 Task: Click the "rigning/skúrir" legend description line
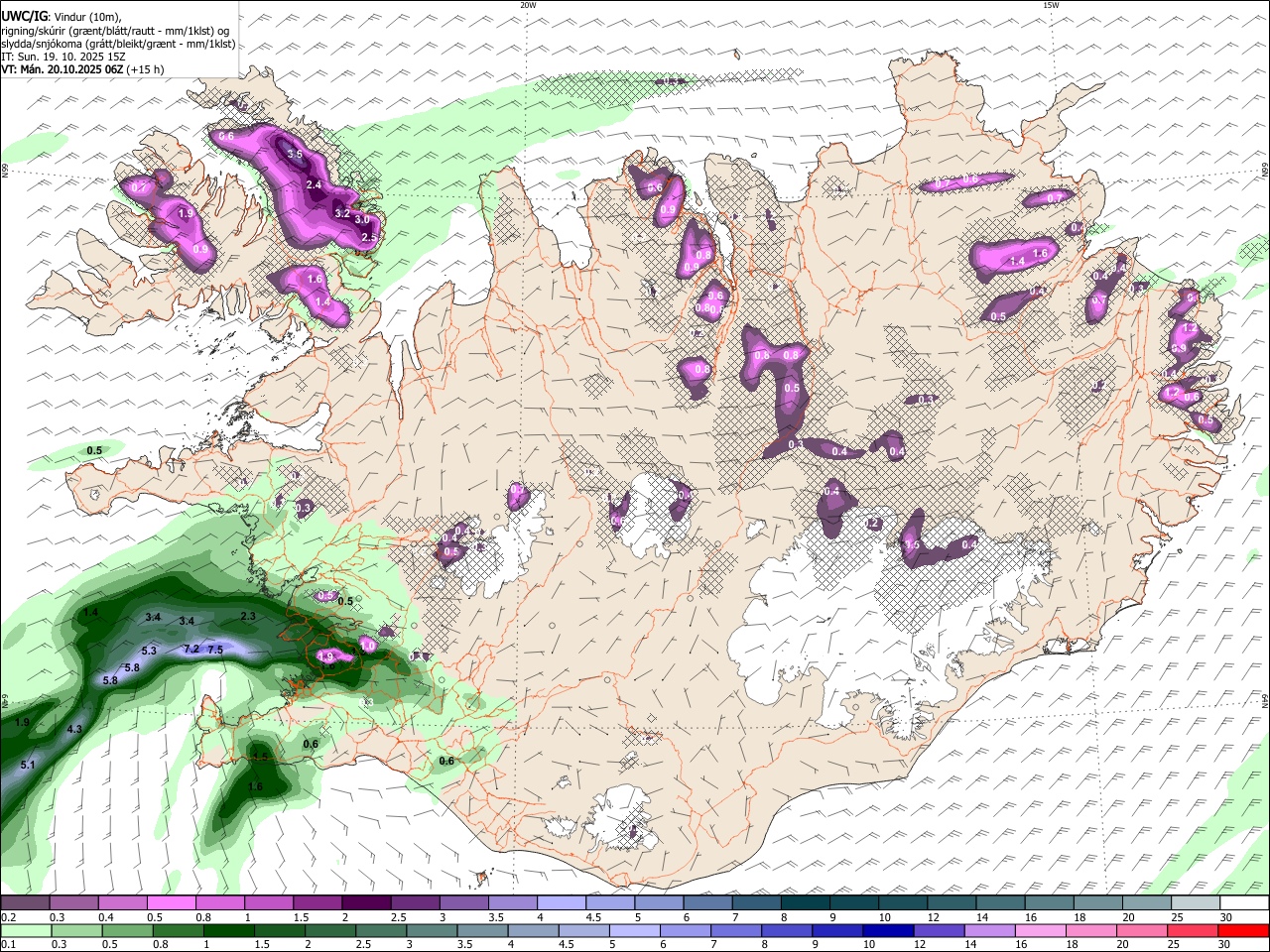tap(115, 31)
